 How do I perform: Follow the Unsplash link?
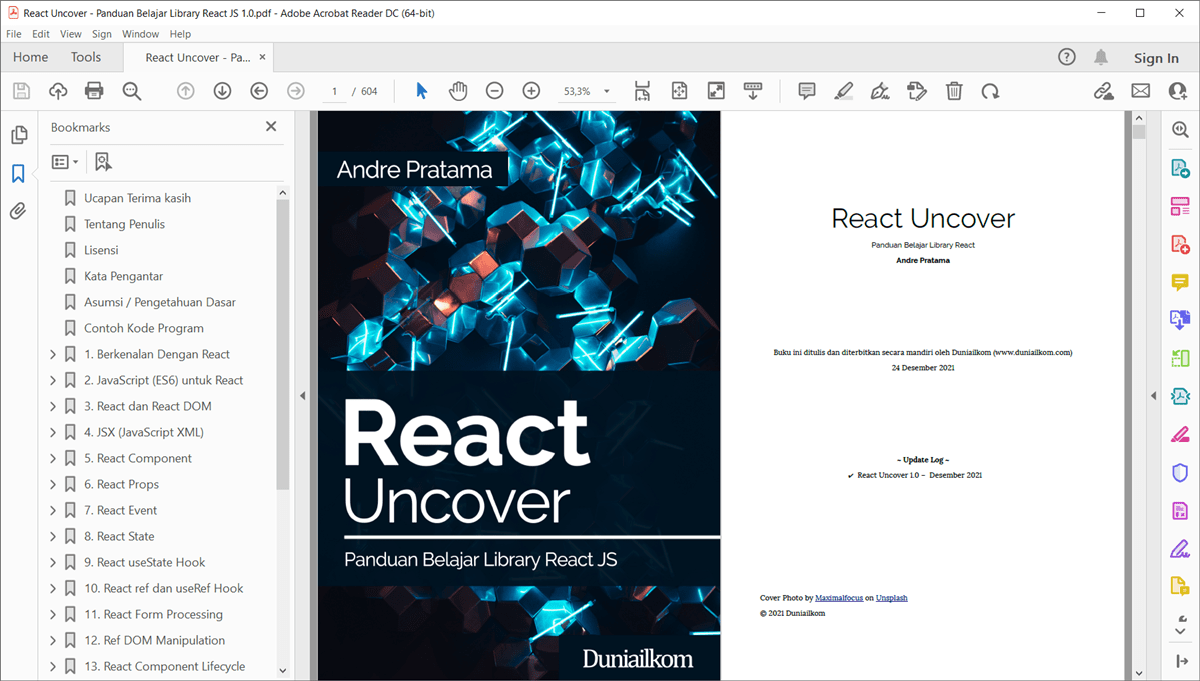point(892,598)
